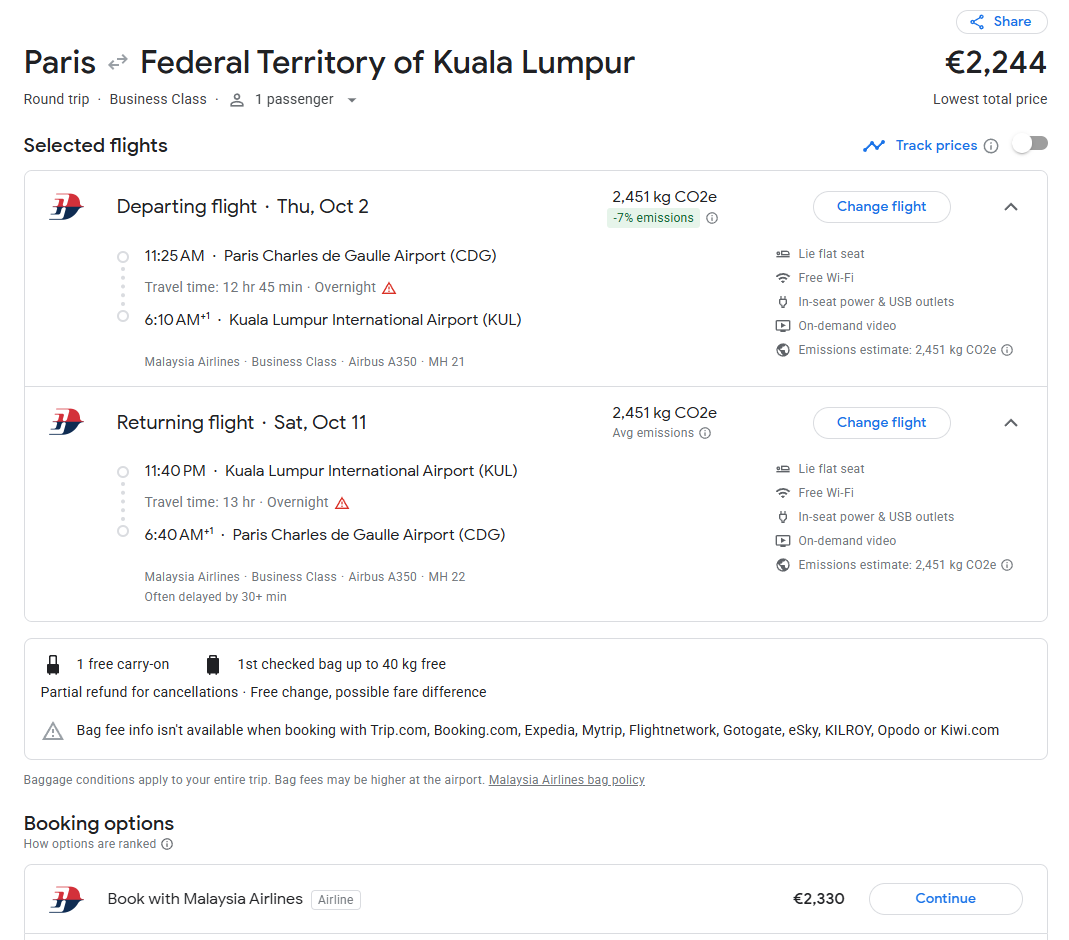
Task: Click returning emissions estimate info icon
Action: pyautogui.click(x=1007, y=566)
